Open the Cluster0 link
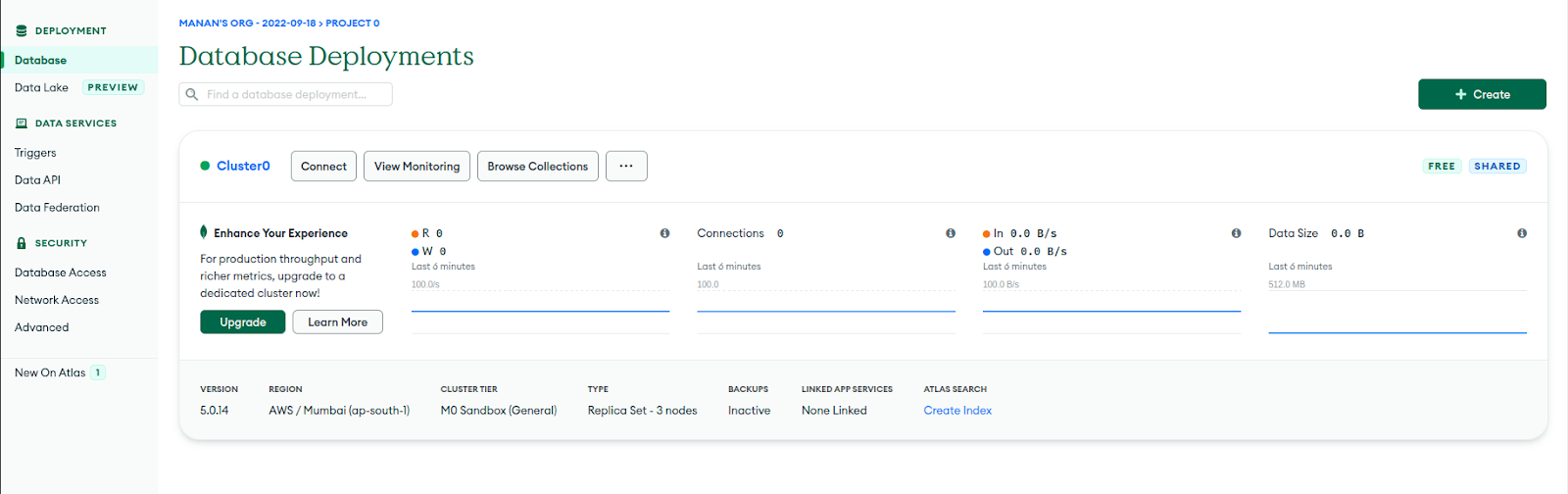This screenshot has width=1568, height=494. coord(243,166)
